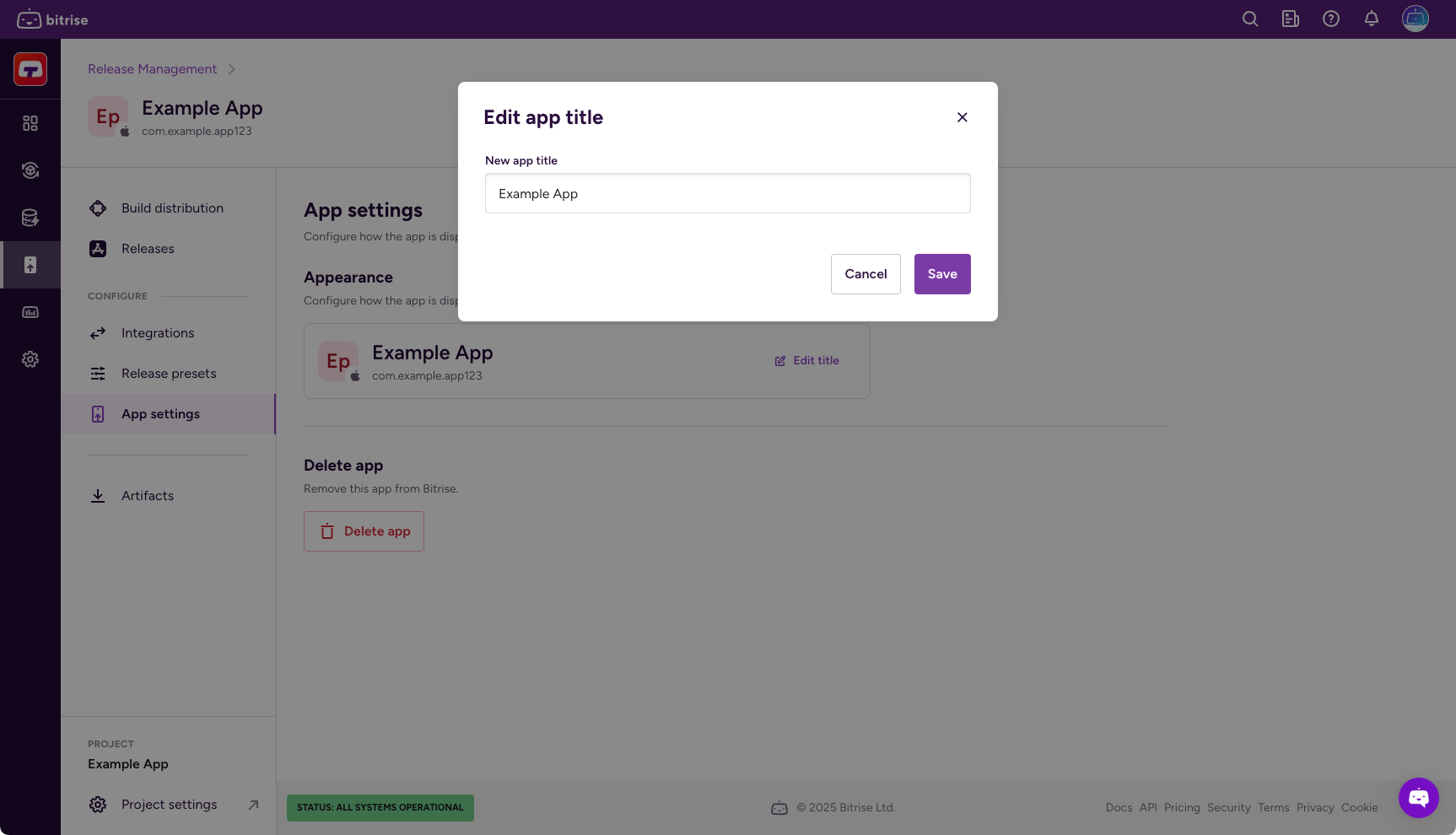
Task: Open the Privacy footer link
Action: click(x=1315, y=808)
